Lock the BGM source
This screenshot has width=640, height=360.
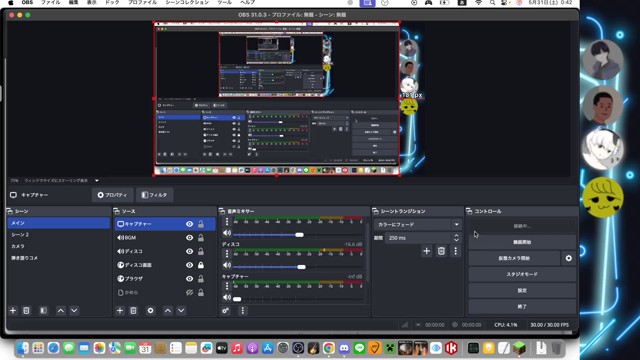click(201, 238)
